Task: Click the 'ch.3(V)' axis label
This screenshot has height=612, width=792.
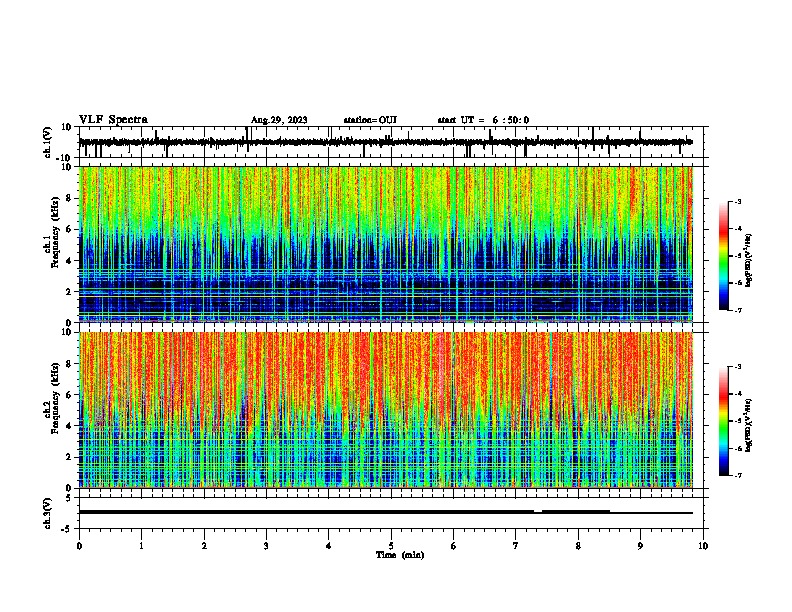Action: [48, 513]
